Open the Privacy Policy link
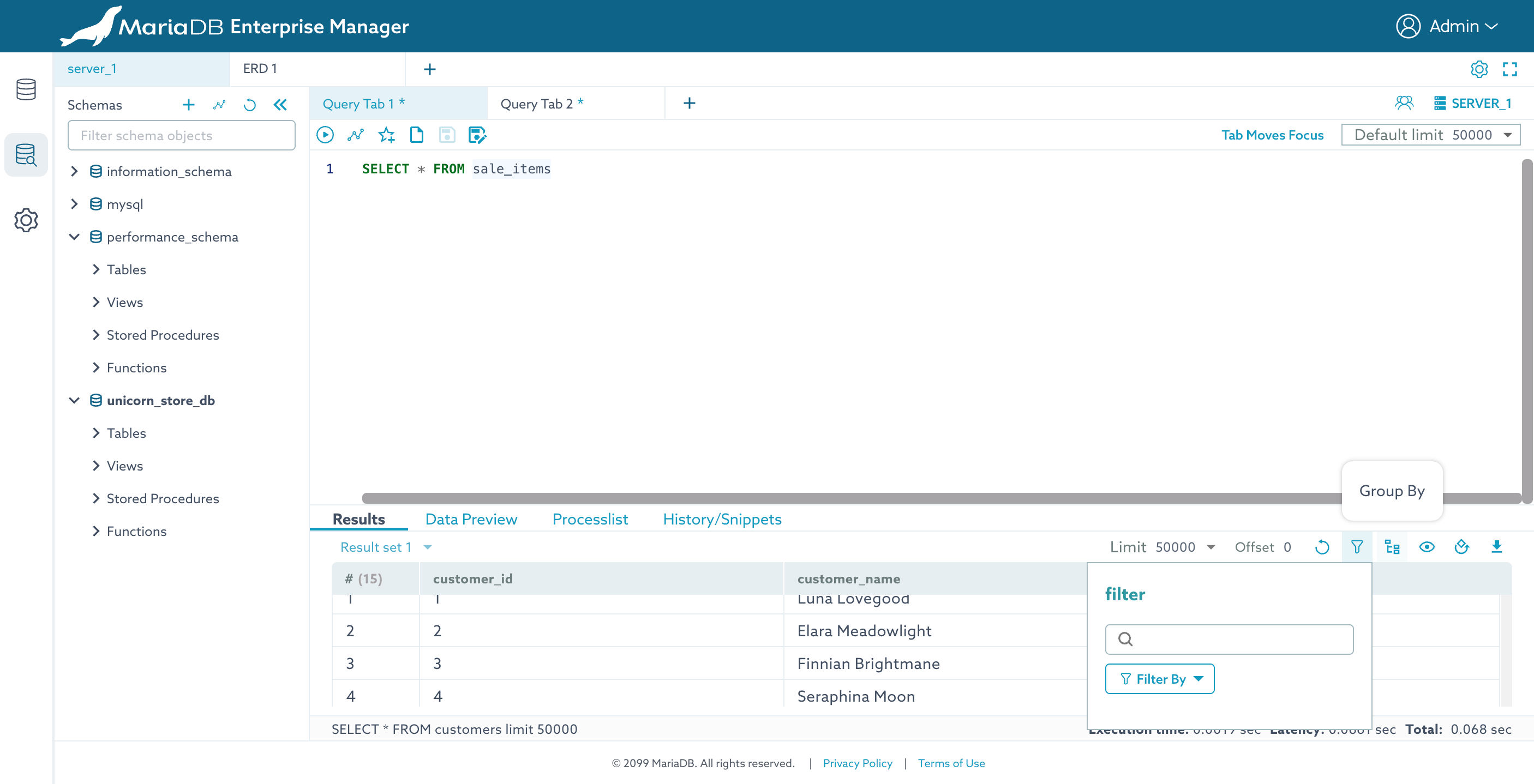 click(x=857, y=763)
